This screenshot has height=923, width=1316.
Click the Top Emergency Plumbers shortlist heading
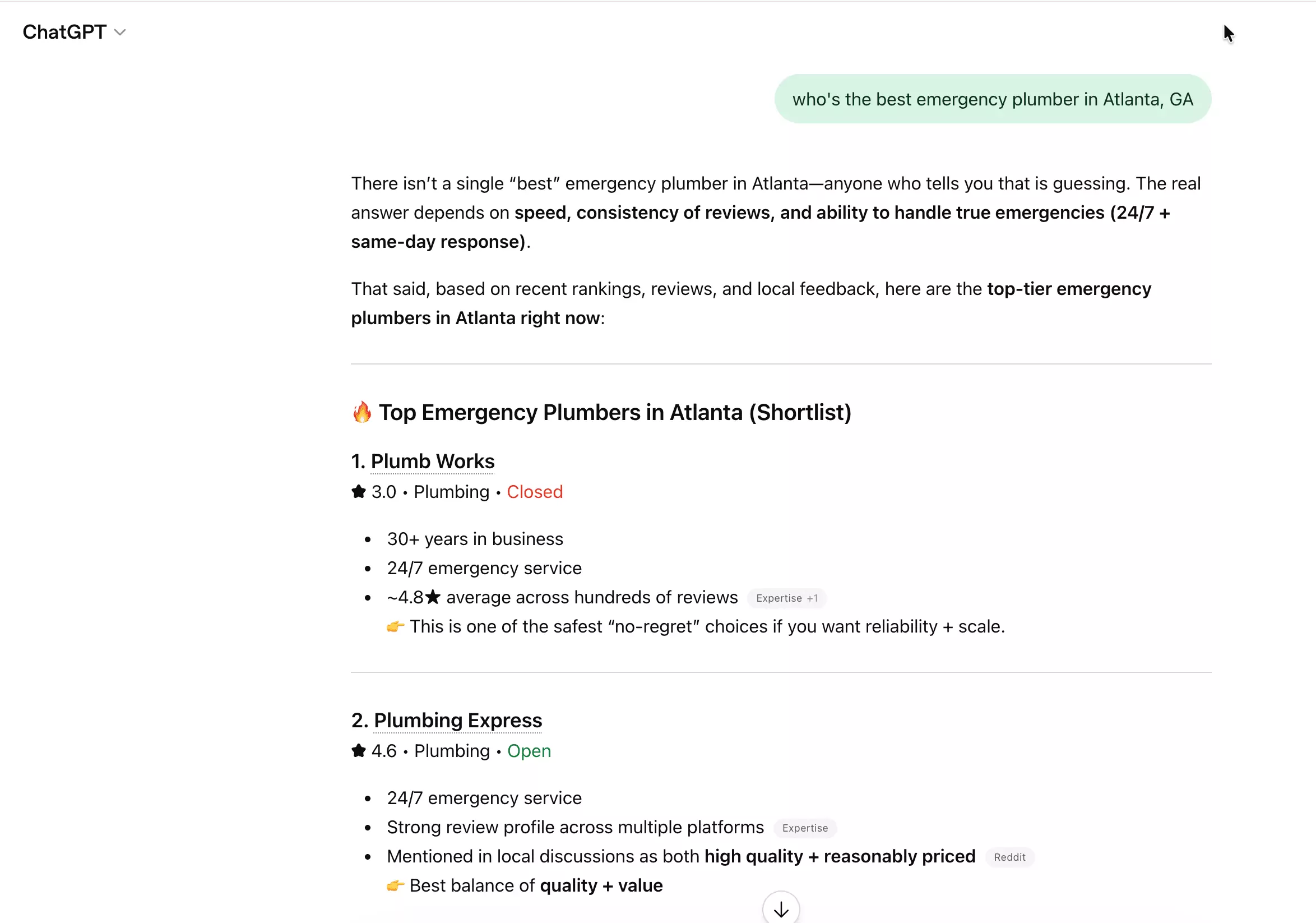pos(614,412)
